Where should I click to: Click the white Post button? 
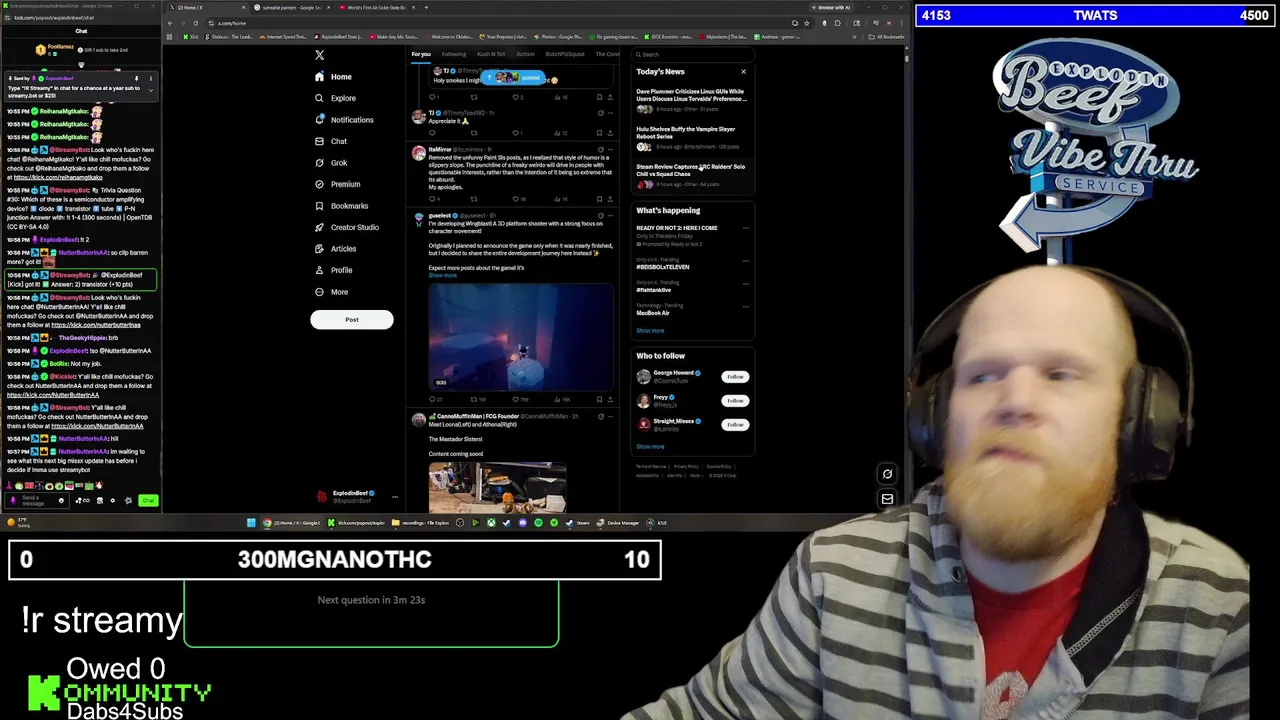point(352,320)
